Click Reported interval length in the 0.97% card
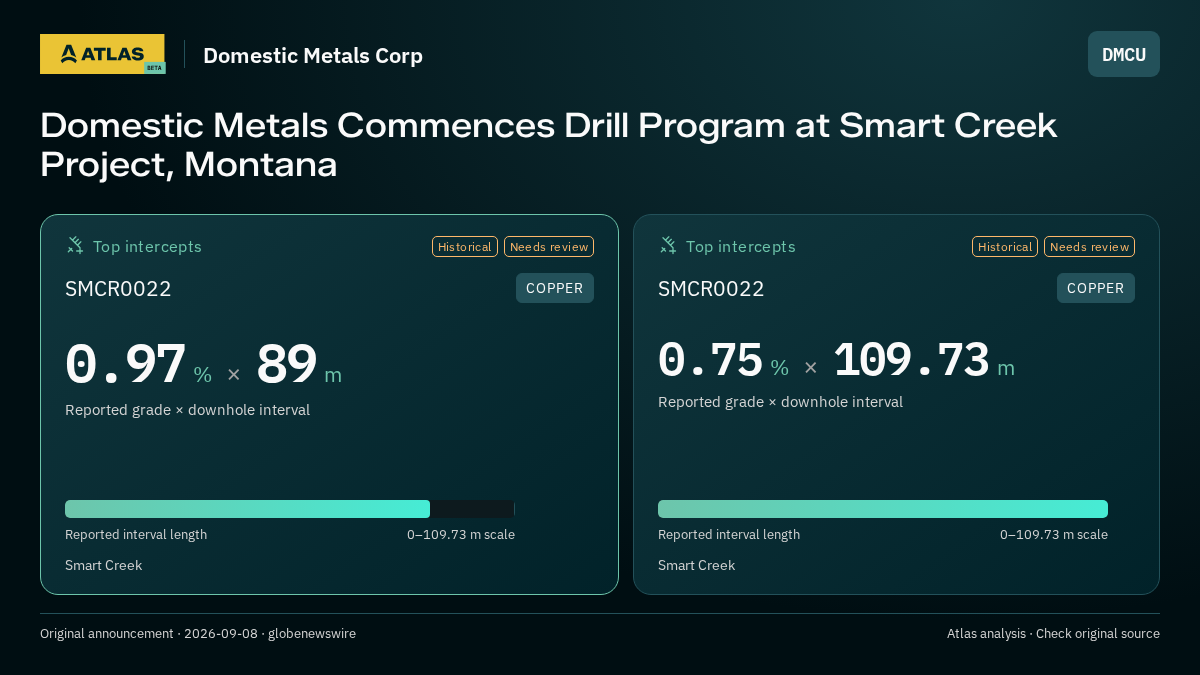Screen dimensions: 1200x675 (136, 534)
